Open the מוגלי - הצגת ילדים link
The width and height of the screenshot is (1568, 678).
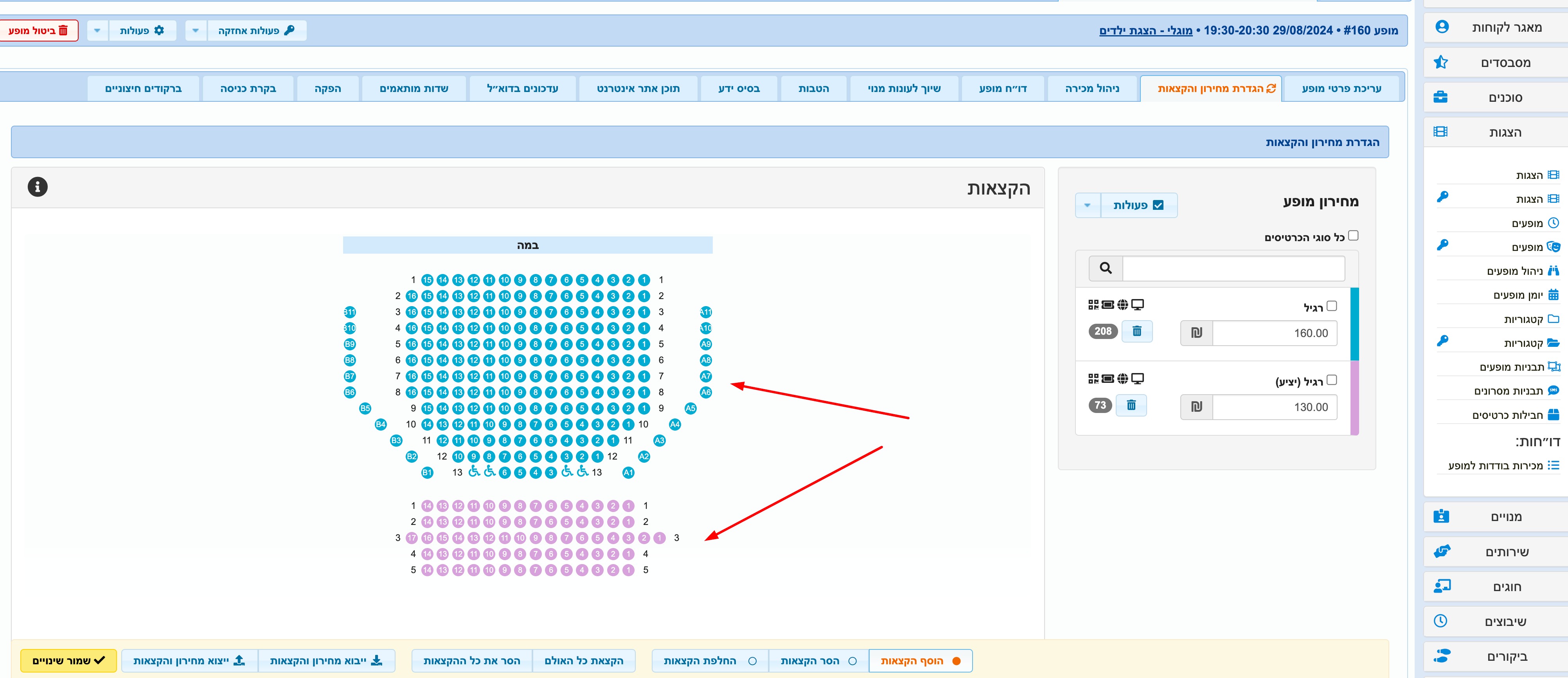[1145, 31]
